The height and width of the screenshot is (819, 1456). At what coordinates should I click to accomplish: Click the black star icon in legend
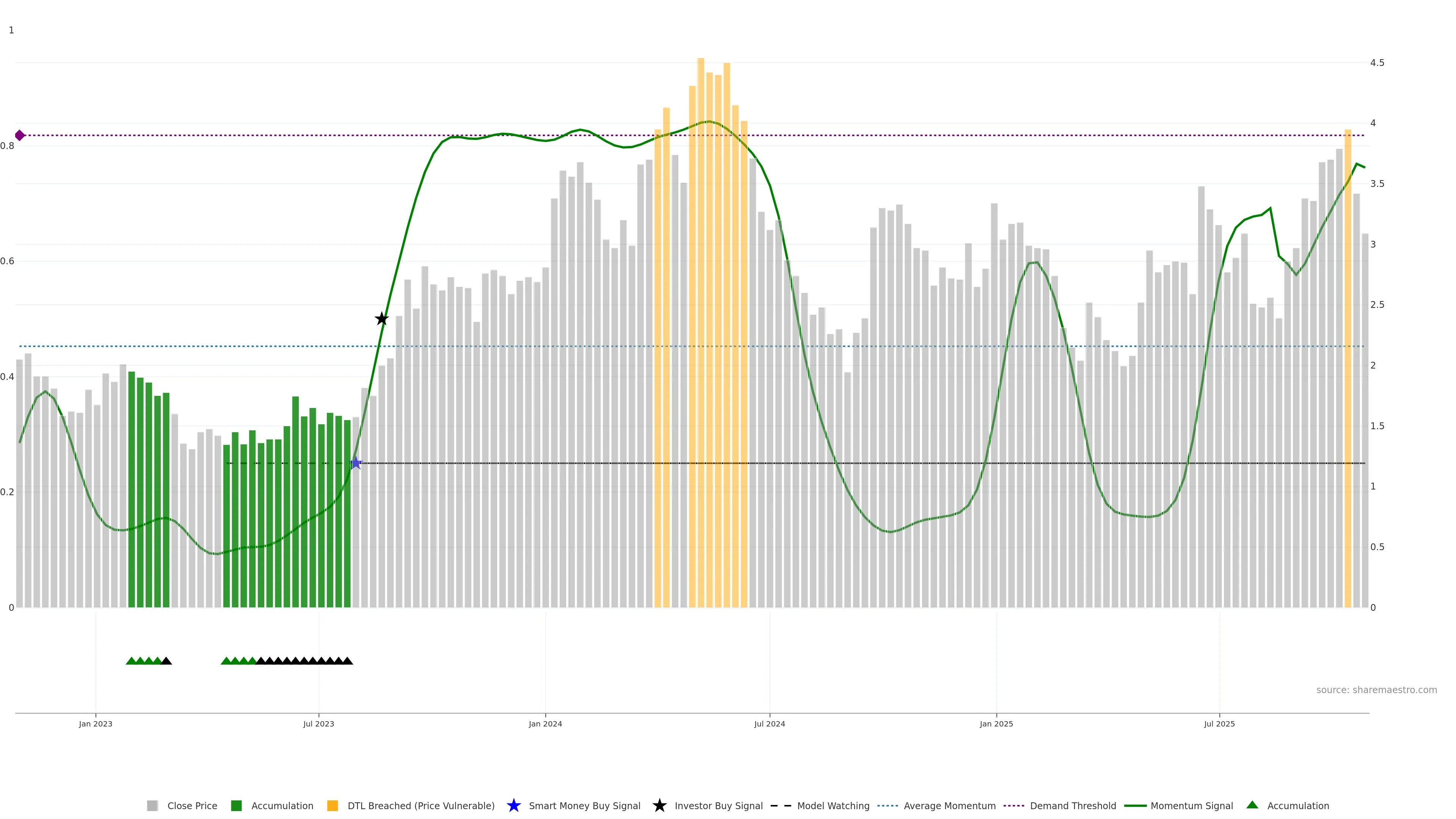tap(659, 806)
